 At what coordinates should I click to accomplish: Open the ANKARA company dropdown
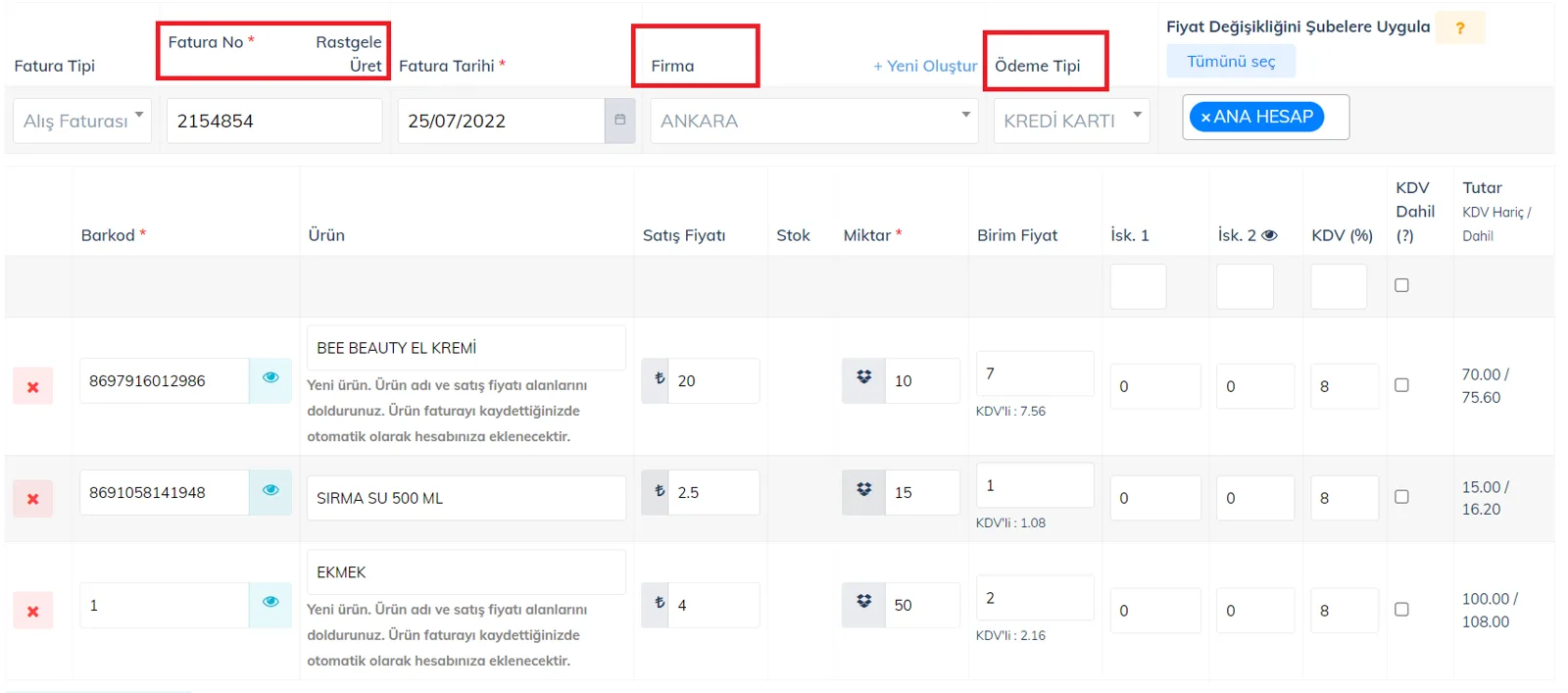(814, 121)
